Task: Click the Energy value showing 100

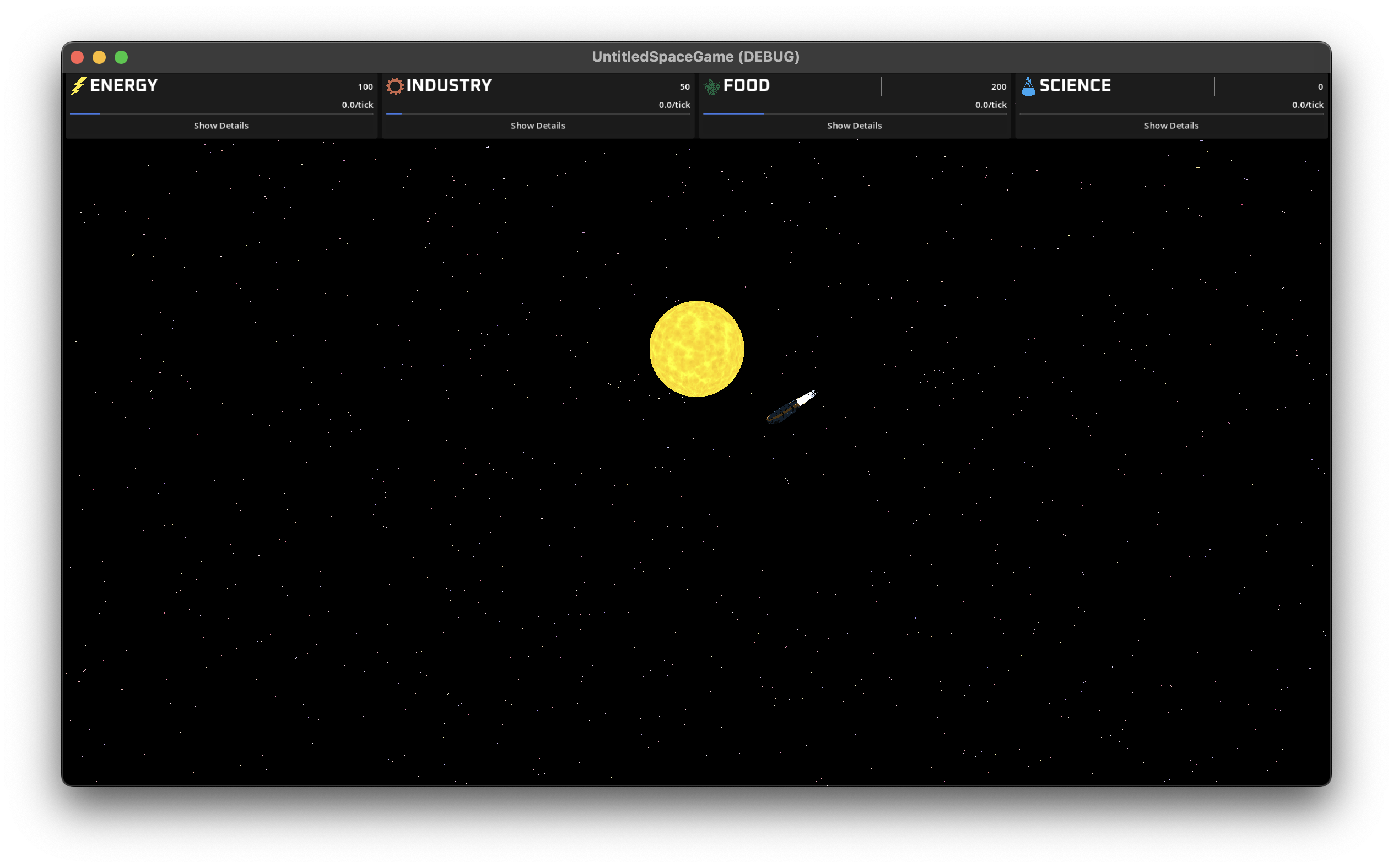Action: [365, 86]
